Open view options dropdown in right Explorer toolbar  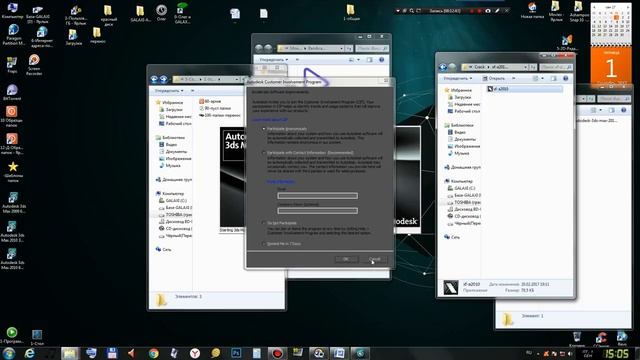(542, 78)
